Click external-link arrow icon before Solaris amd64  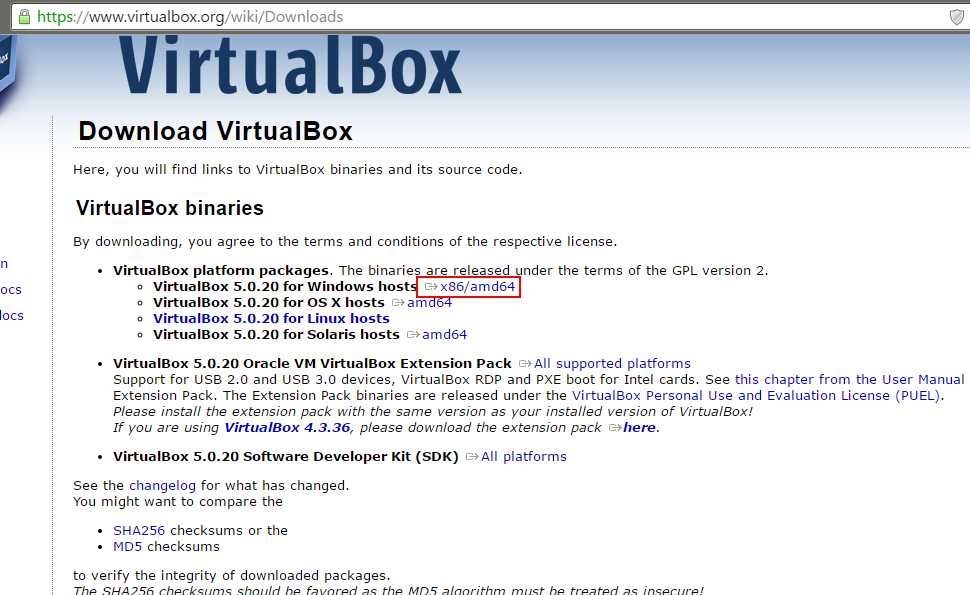coord(413,335)
